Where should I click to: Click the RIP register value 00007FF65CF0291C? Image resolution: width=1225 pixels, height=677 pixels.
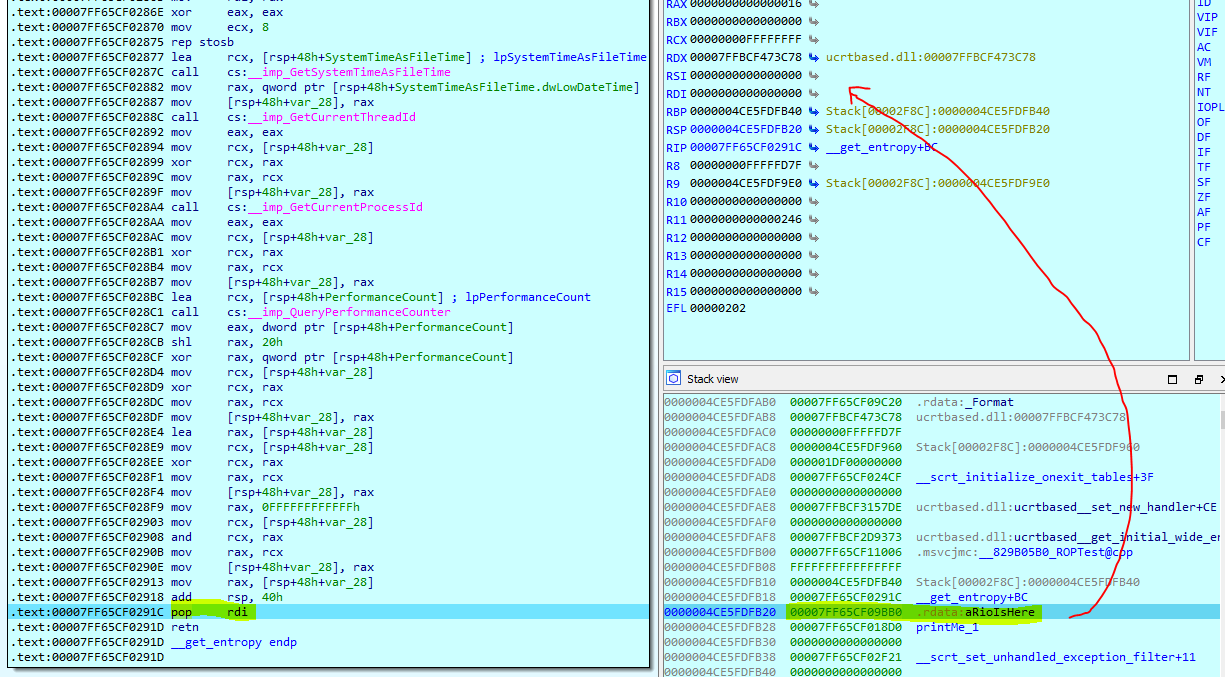click(x=746, y=148)
